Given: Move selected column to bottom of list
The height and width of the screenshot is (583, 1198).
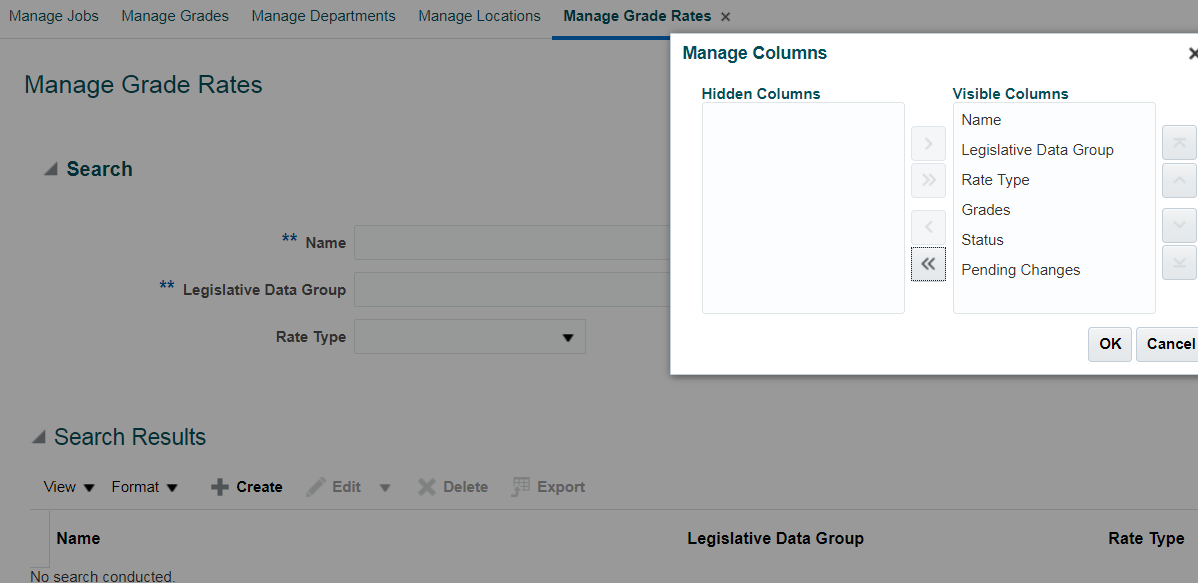Looking at the screenshot, I should tap(1179, 262).
